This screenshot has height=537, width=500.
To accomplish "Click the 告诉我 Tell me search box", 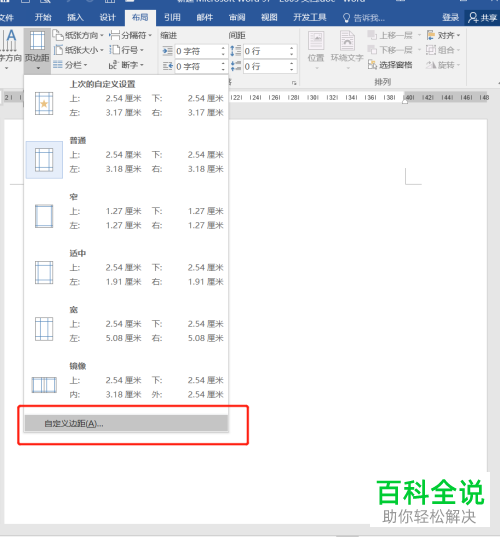I will click(x=364, y=18).
